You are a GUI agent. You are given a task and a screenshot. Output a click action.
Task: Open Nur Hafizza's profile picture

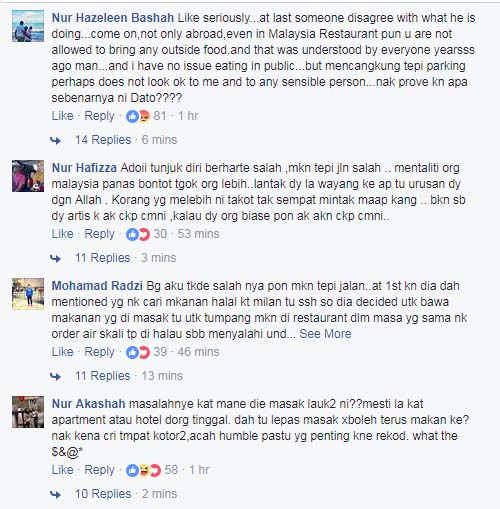28,176
